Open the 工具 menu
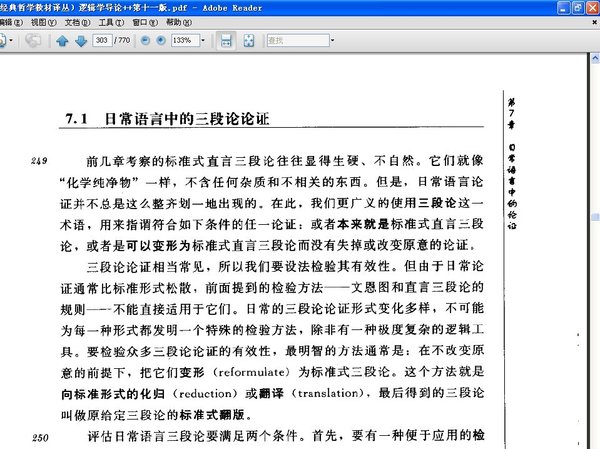The image size is (600, 449). [x=111, y=23]
